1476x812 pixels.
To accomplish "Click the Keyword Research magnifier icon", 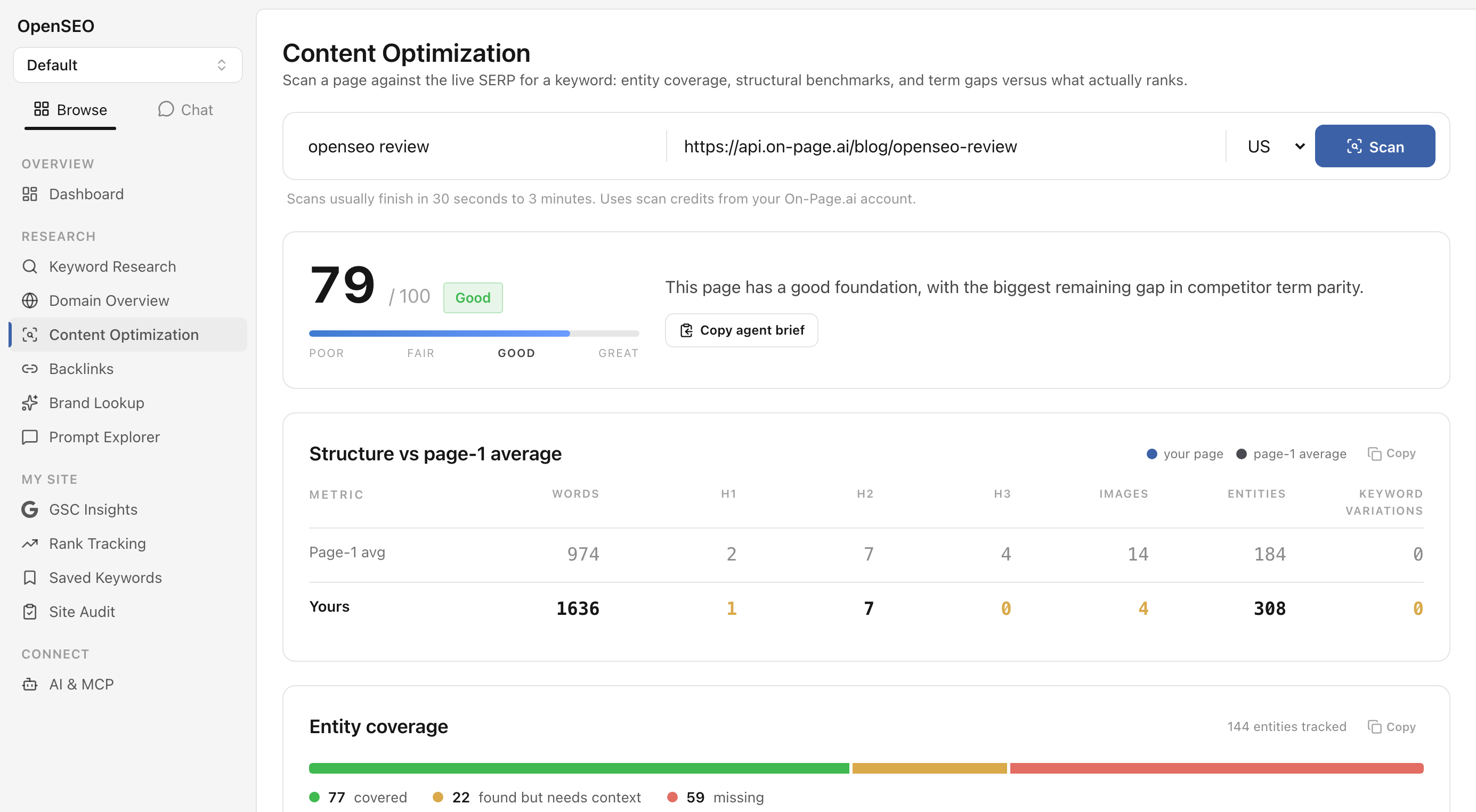I will (30, 266).
